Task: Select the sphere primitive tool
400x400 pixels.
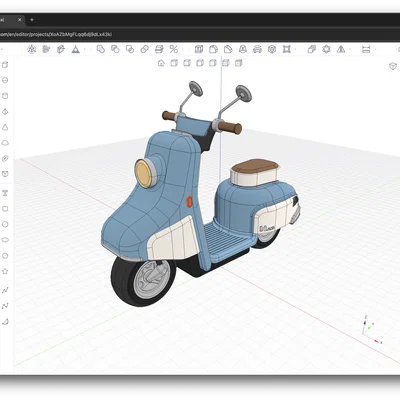Action: (x=5, y=80)
